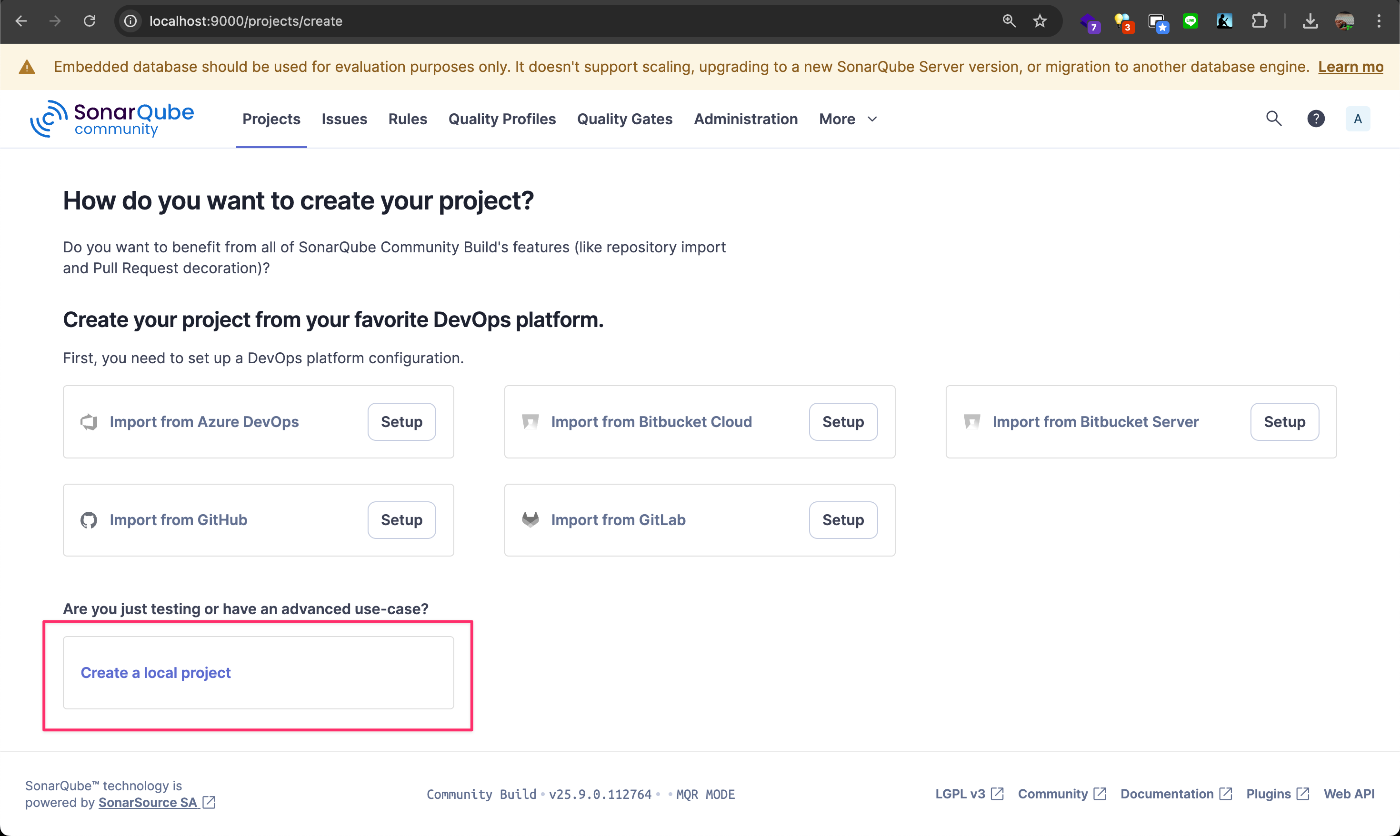Click 'Import from GitLab' label
This screenshot has width=1400, height=836.
618,520
